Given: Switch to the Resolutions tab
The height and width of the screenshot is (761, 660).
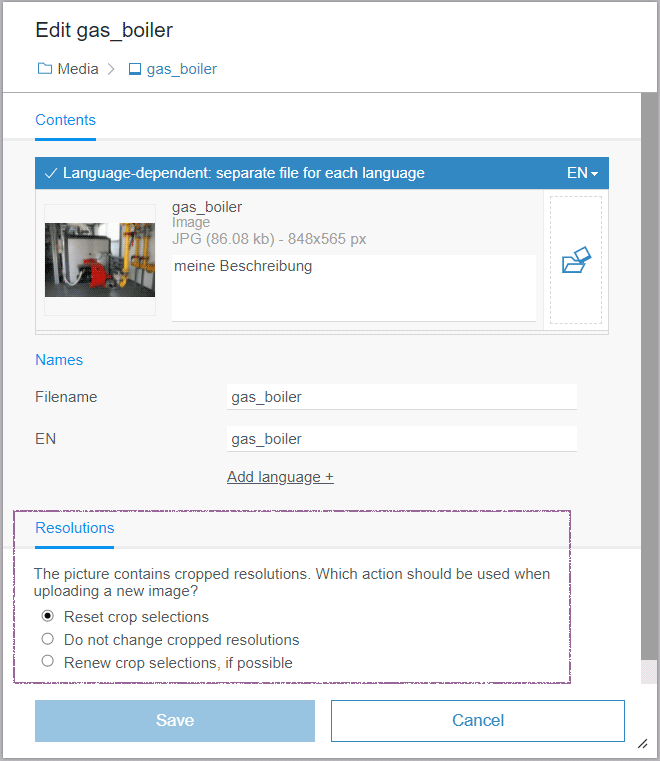Looking at the screenshot, I should pyautogui.click(x=75, y=528).
